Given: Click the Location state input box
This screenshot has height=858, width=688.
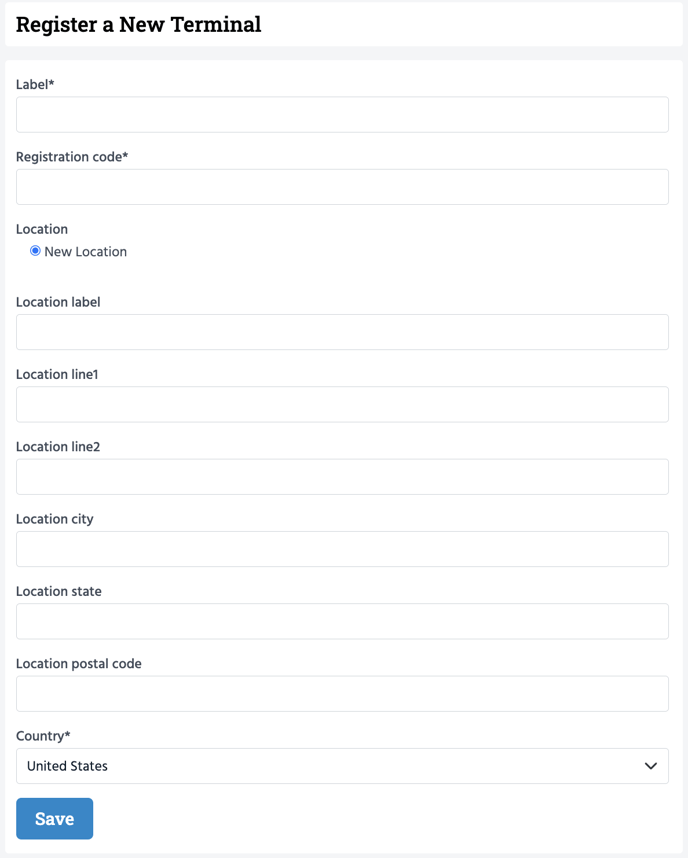Looking at the screenshot, I should click(342, 621).
